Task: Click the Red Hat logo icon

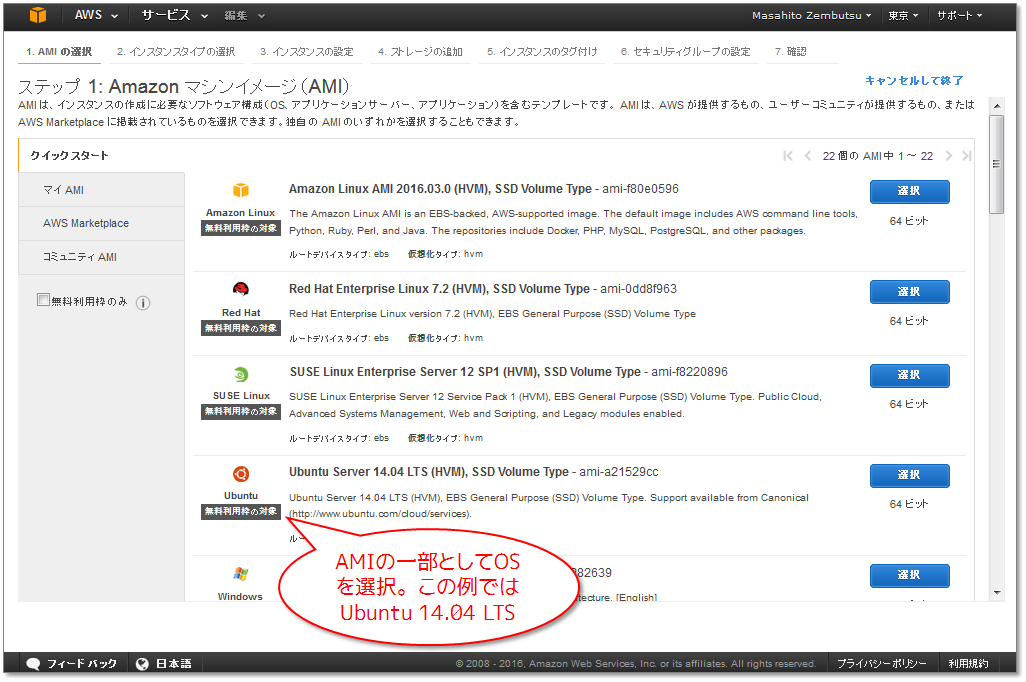Action: (241, 289)
